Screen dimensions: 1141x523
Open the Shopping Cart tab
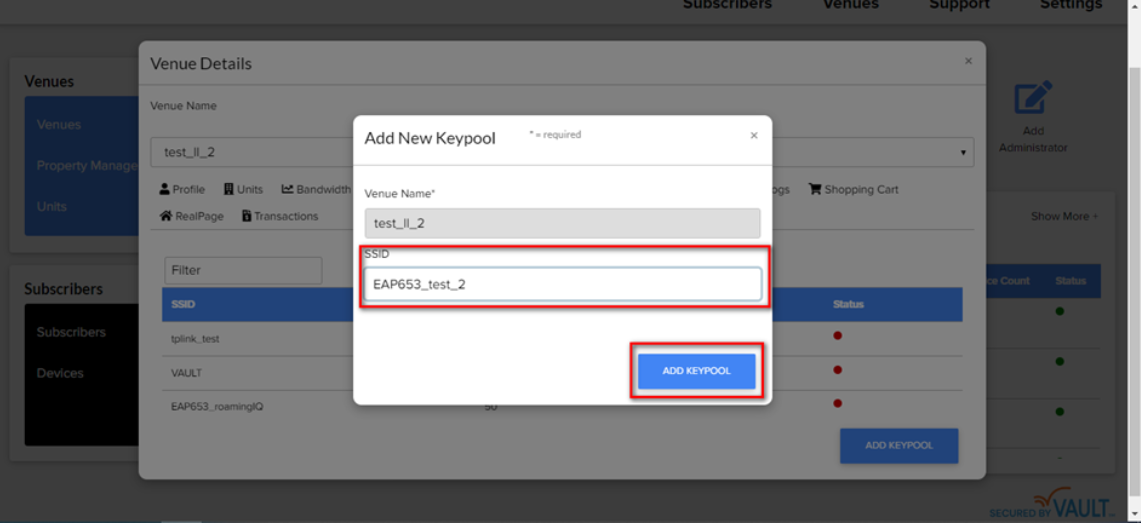pyautogui.click(x=853, y=189)
